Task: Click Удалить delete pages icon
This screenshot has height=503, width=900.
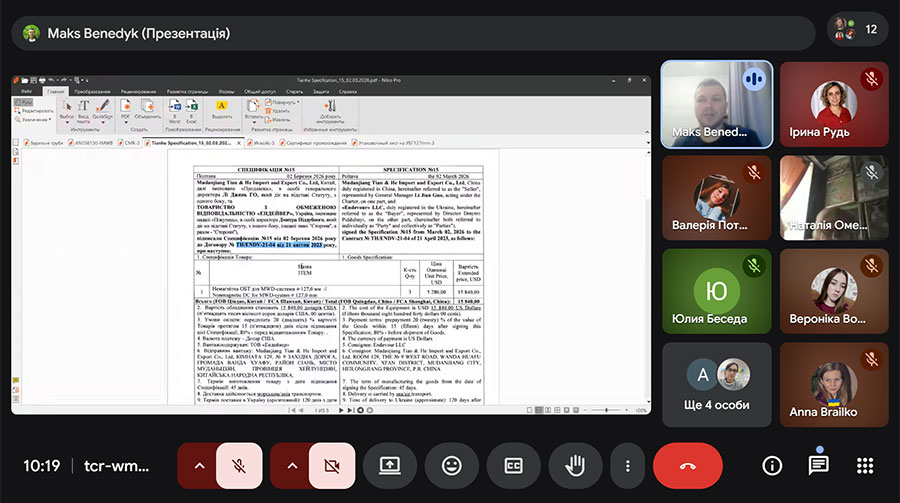Action: point(278,111)
